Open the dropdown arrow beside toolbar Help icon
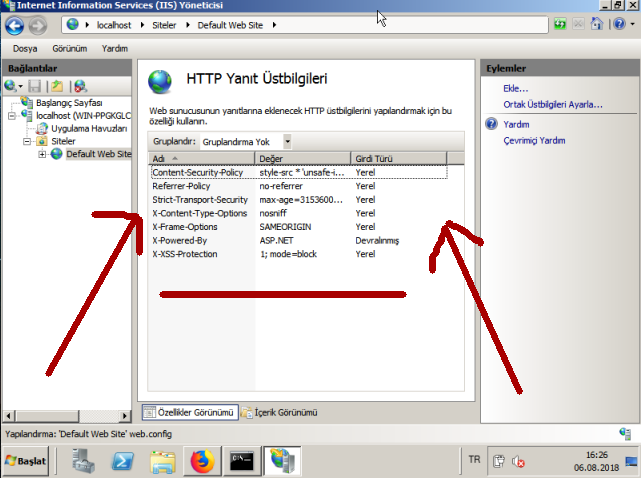Image resolution: width=641 pixels, height=478 pixels. tap(632, 24)
